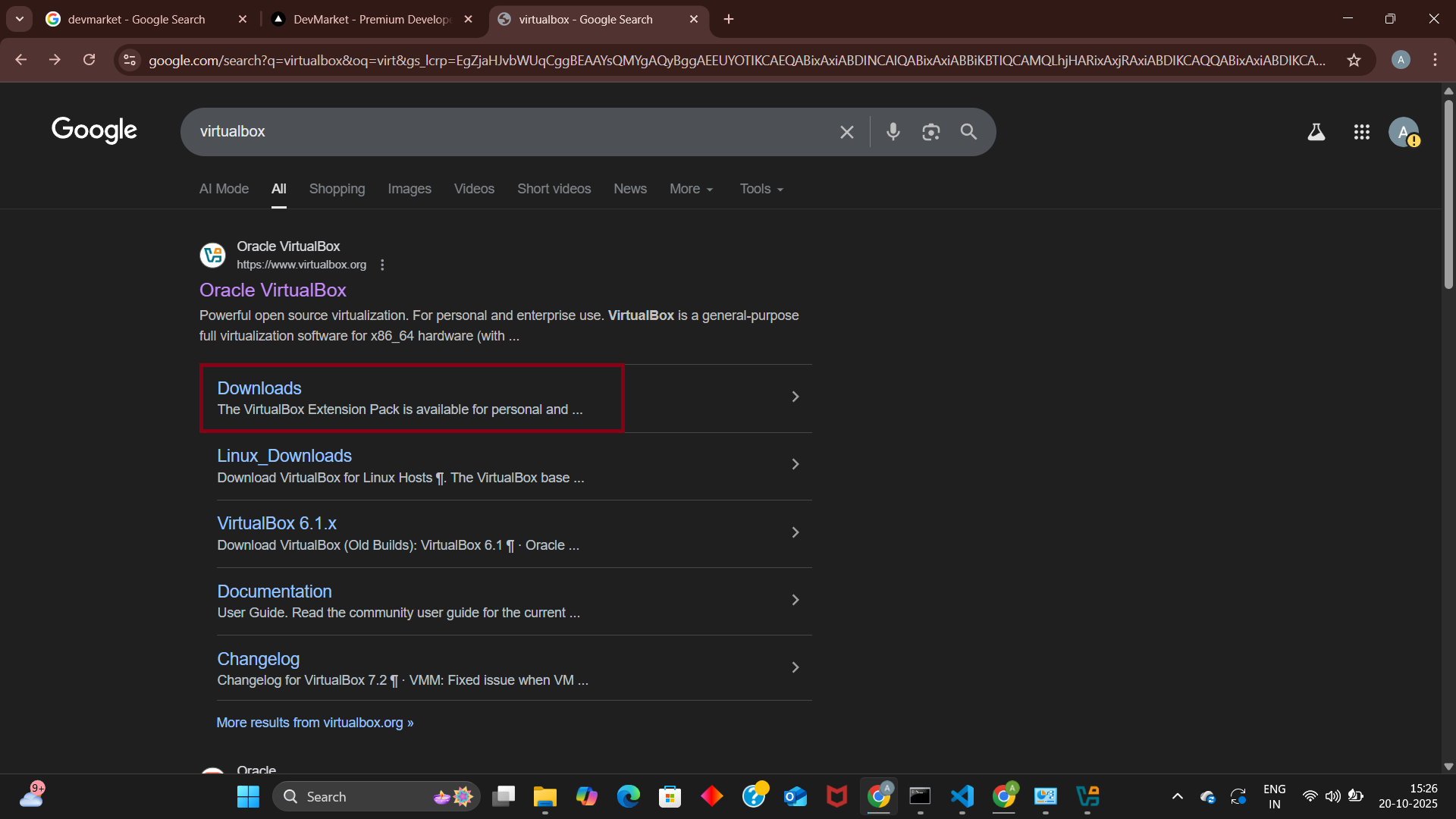
Task: Open Search Labs flask icon
Action: (1316, 132)
